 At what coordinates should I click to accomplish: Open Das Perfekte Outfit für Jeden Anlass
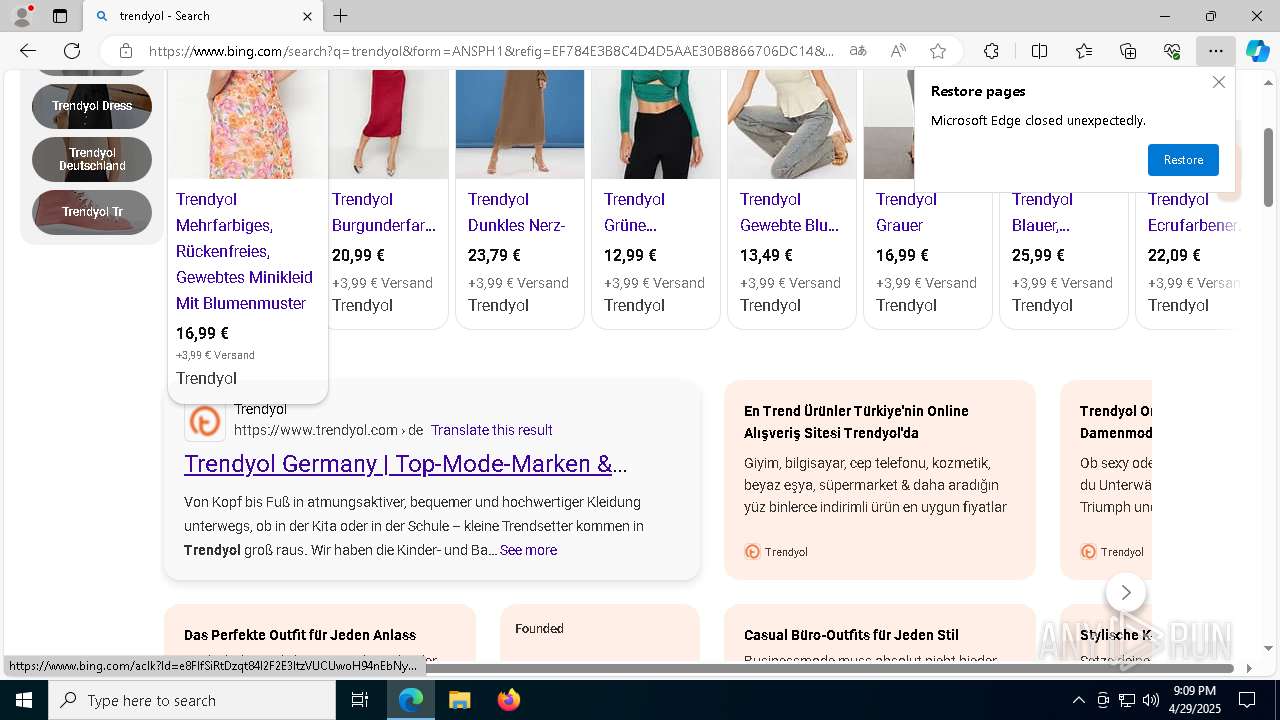(300, 635)
